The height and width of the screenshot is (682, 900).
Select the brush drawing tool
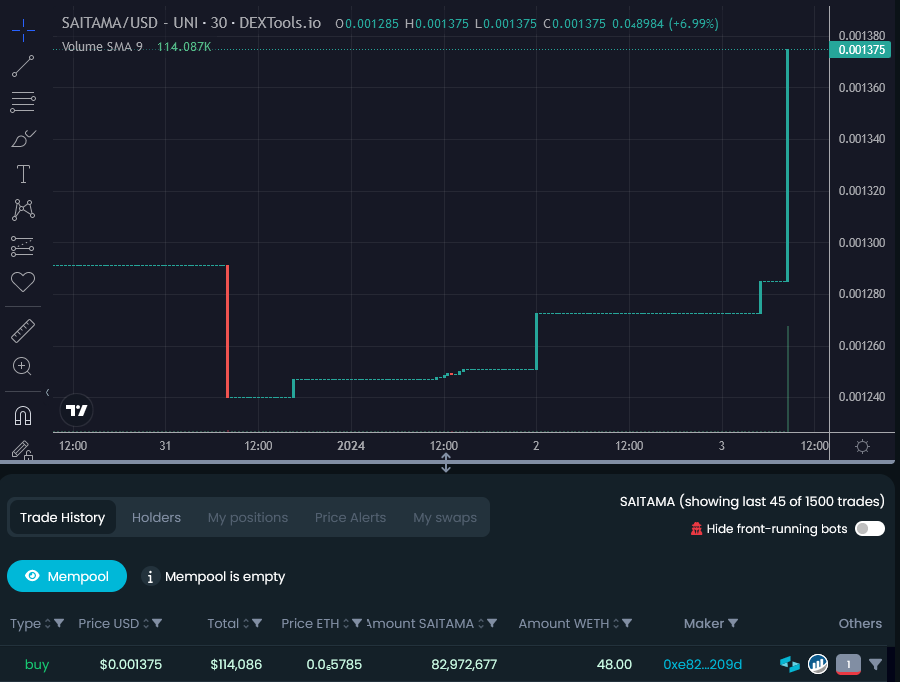click(x=23, y=138)
